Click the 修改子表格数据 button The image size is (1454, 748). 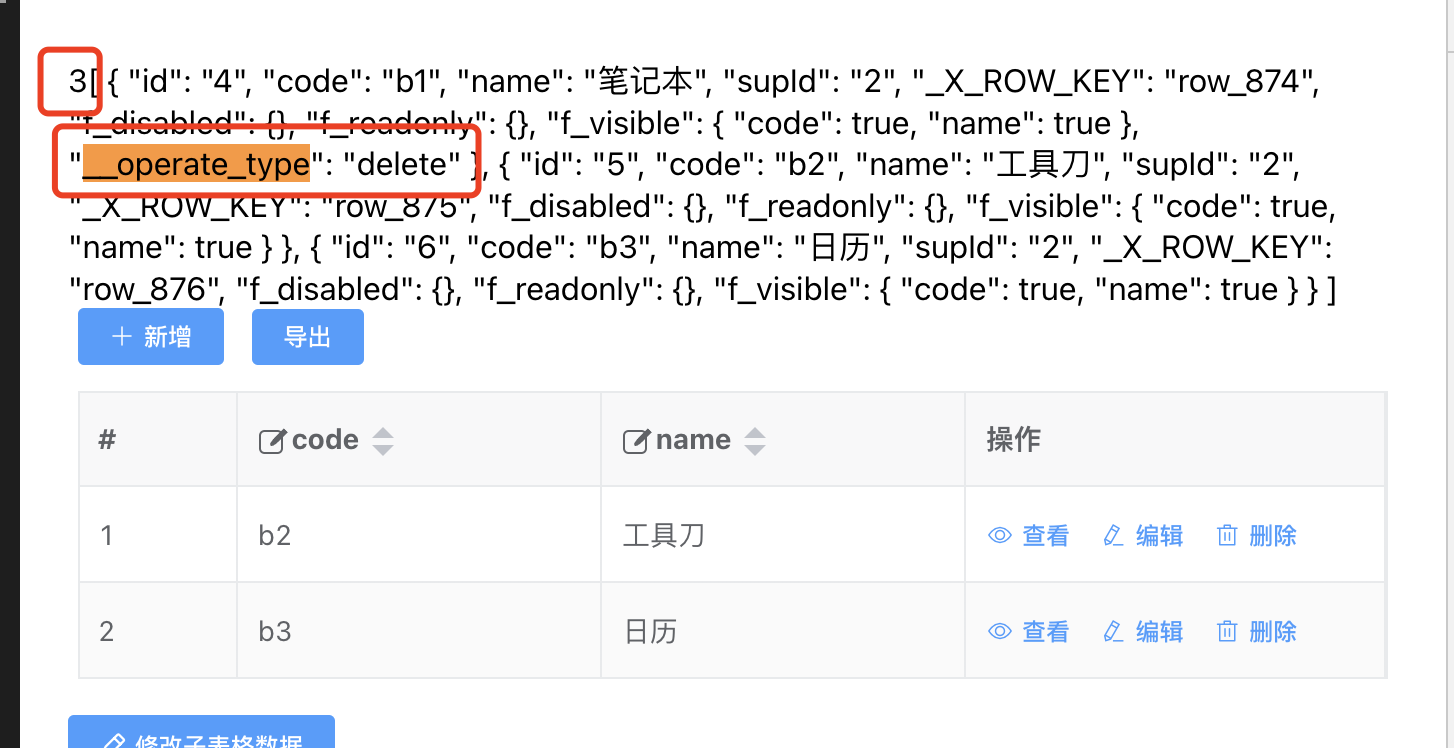[201, 738]
